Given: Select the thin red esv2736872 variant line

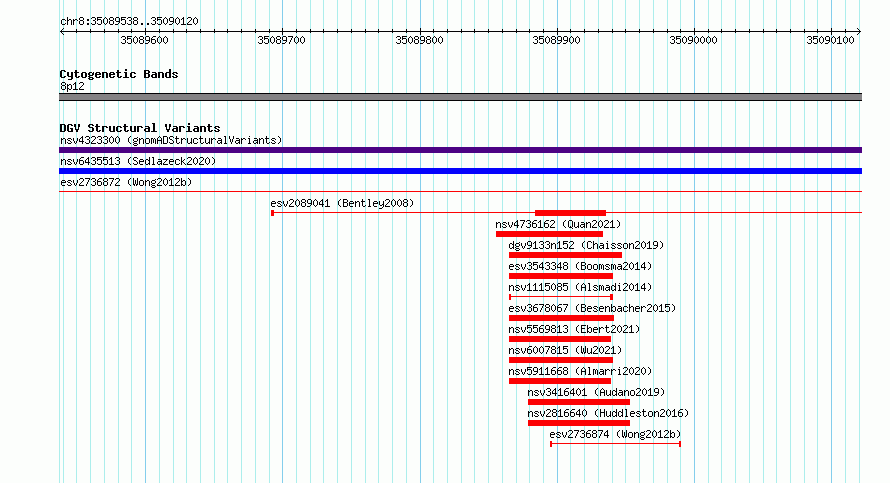Looking at the screenshot, I should pos(460,192).
